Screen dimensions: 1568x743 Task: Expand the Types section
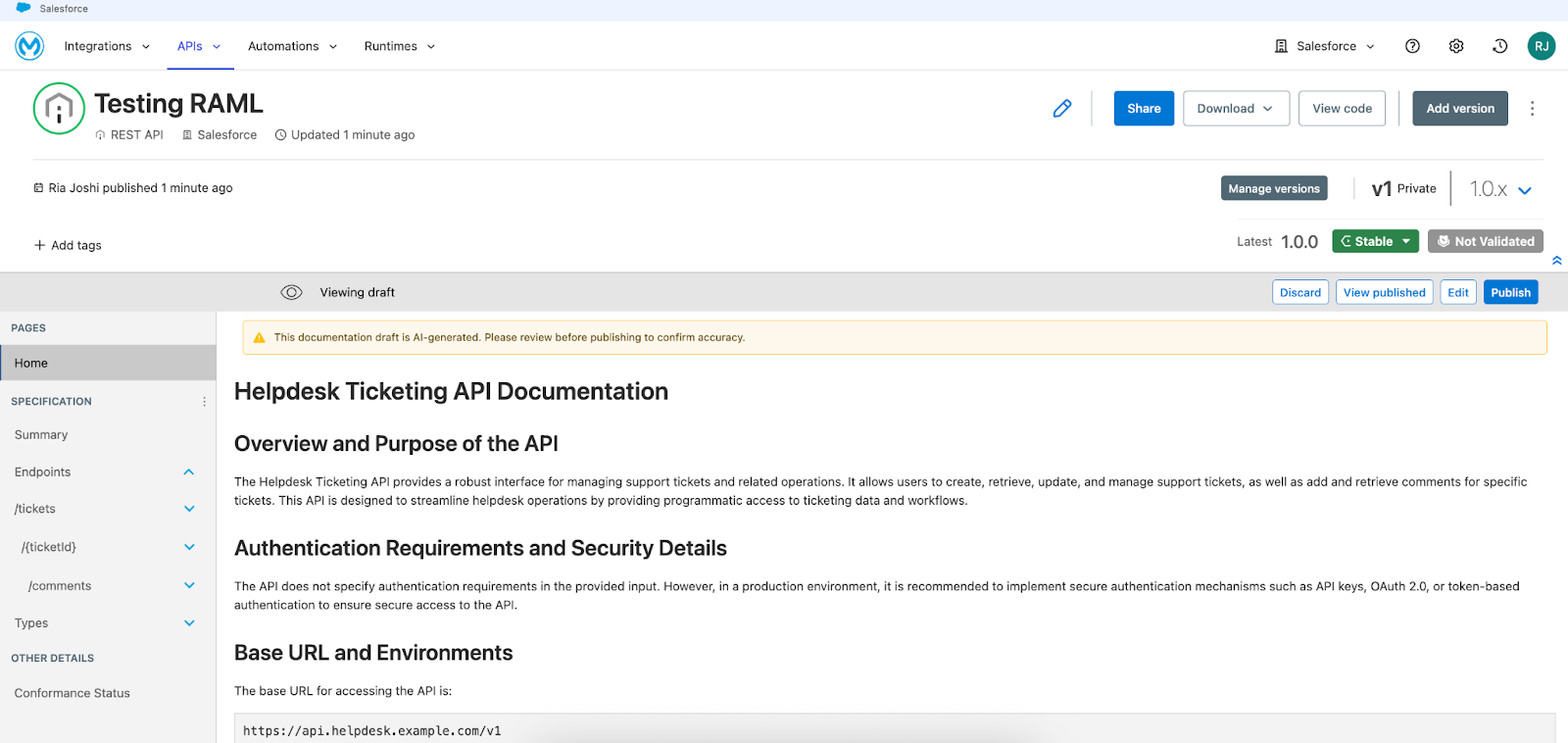189,623
